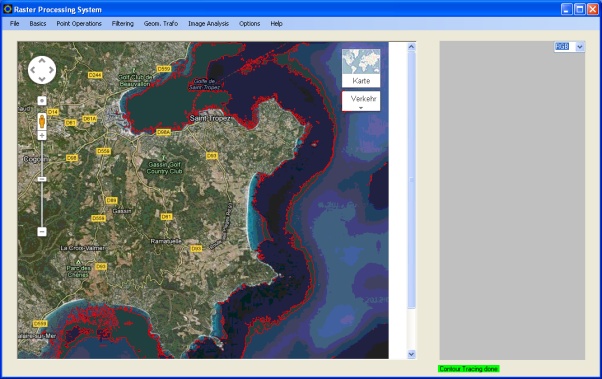The image size is (602, 379).
Task: Click the scrollbar up arrow beside map
Action: [411, 46]
